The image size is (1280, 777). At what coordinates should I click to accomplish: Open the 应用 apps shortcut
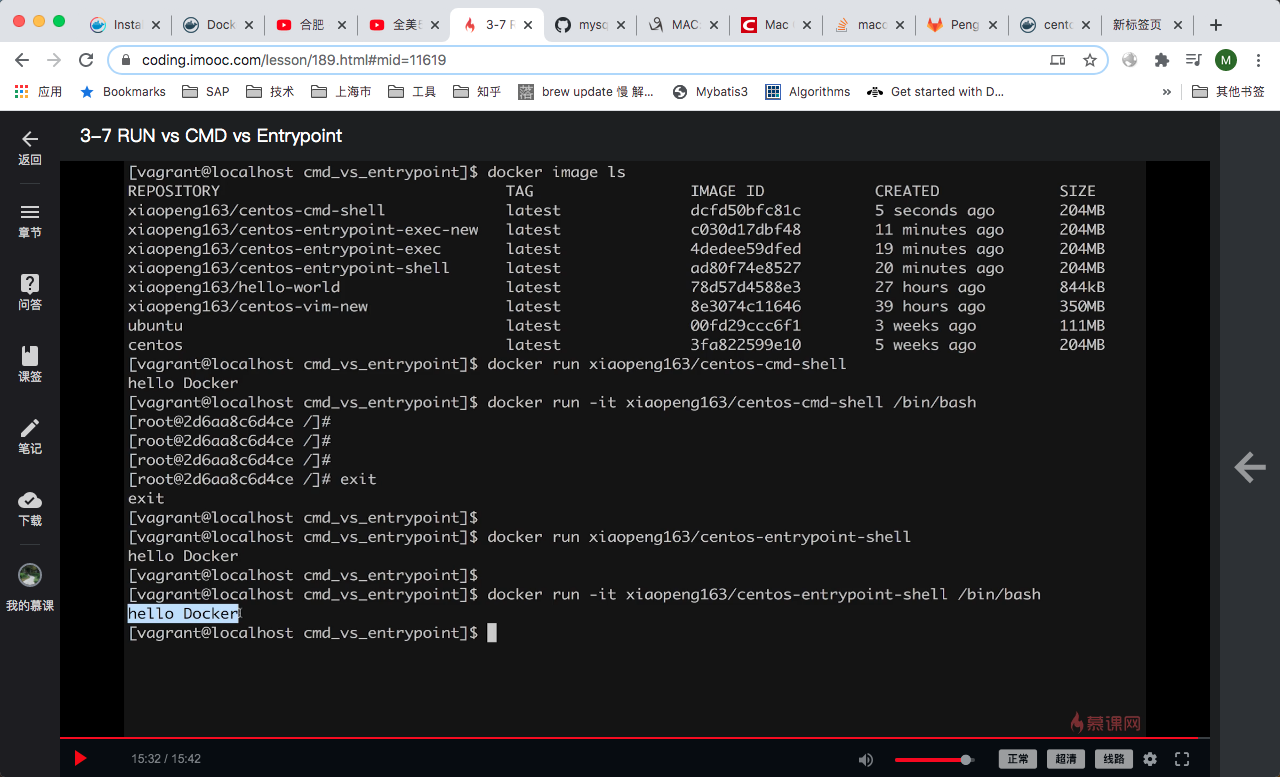pos(38,92)
